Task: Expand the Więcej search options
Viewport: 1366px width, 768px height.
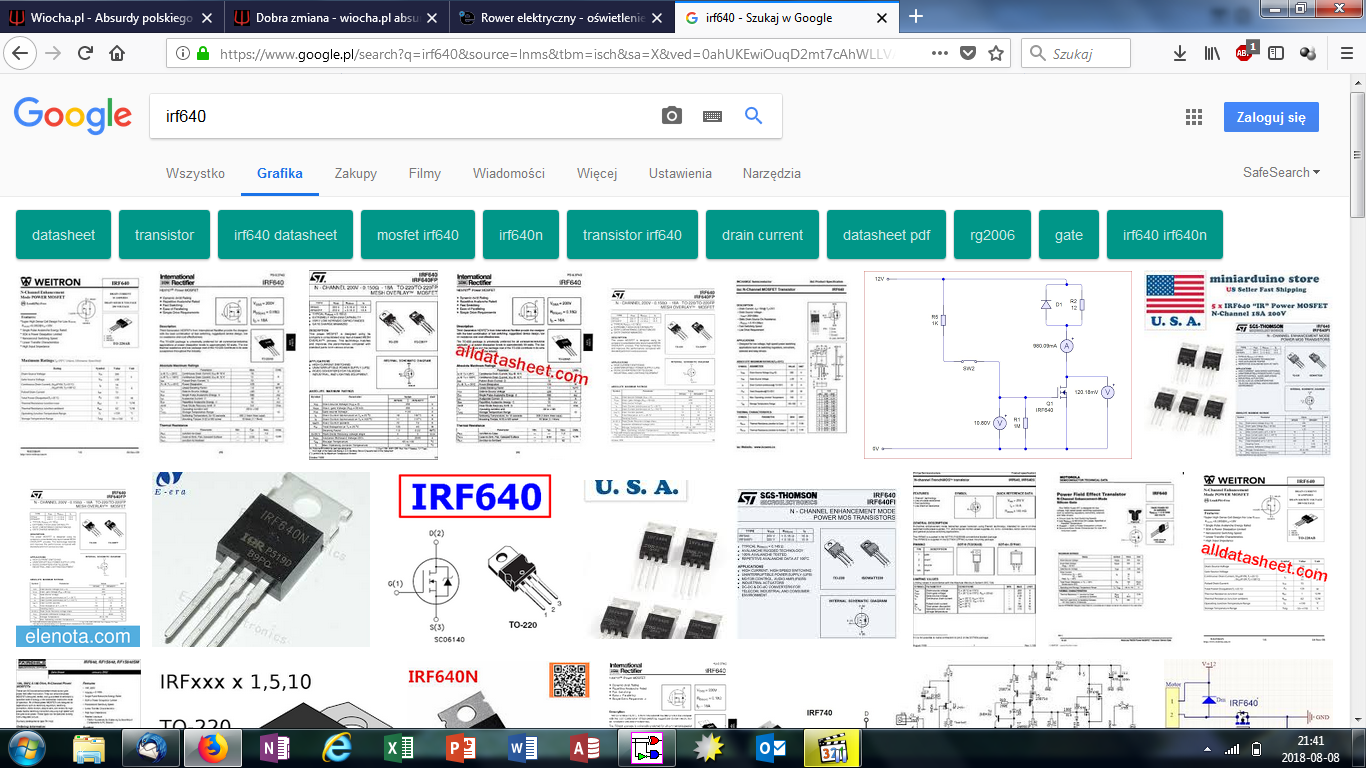Action: (597, 173)
